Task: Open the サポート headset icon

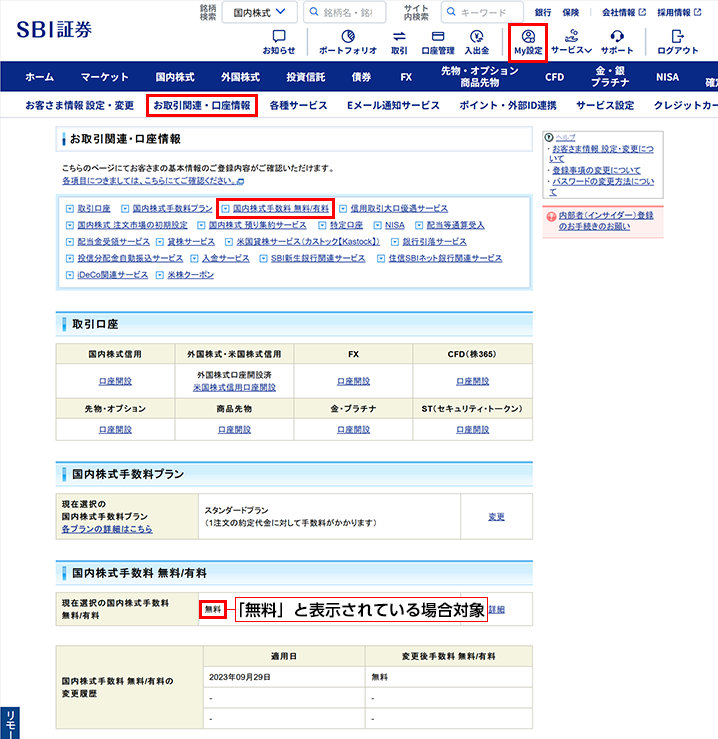Action: [x=617, y=42]
